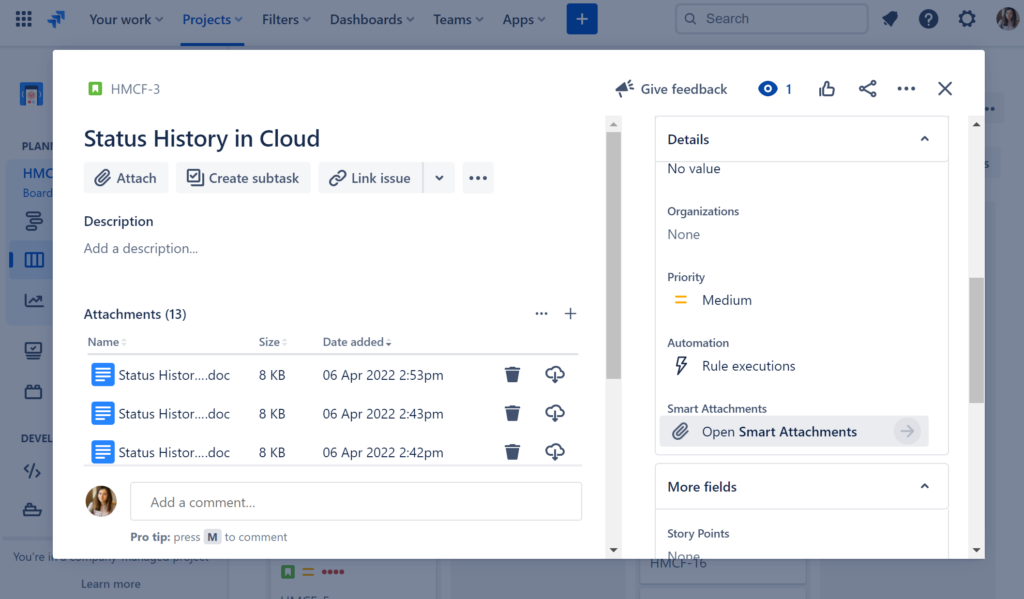Collapse the More fields section
The image size is (1024, 599).
coord(924,486)
